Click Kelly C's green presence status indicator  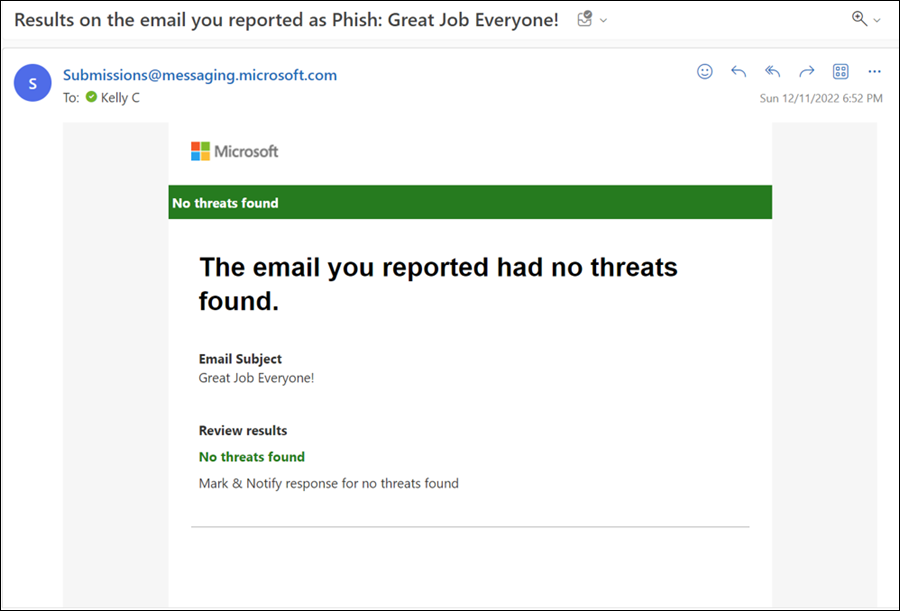(91, 98)
